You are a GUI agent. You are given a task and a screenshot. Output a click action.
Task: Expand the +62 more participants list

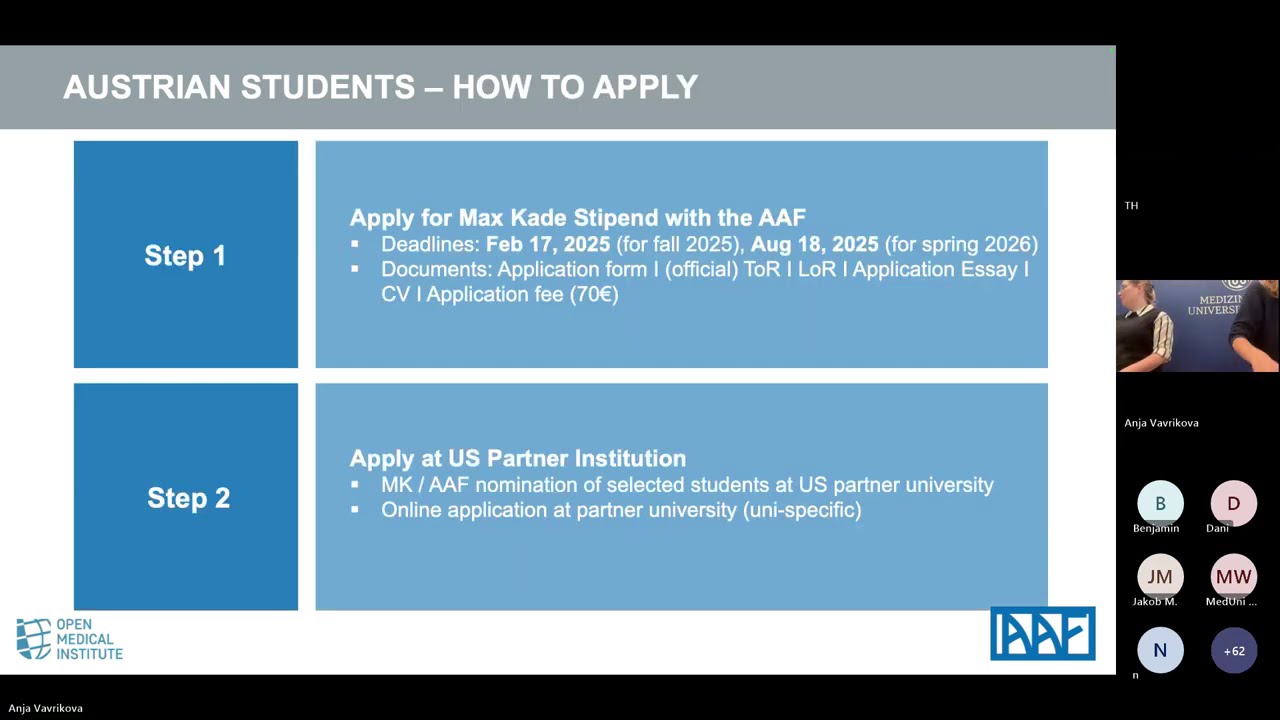pyautogui.click(x=1233, y=650)
